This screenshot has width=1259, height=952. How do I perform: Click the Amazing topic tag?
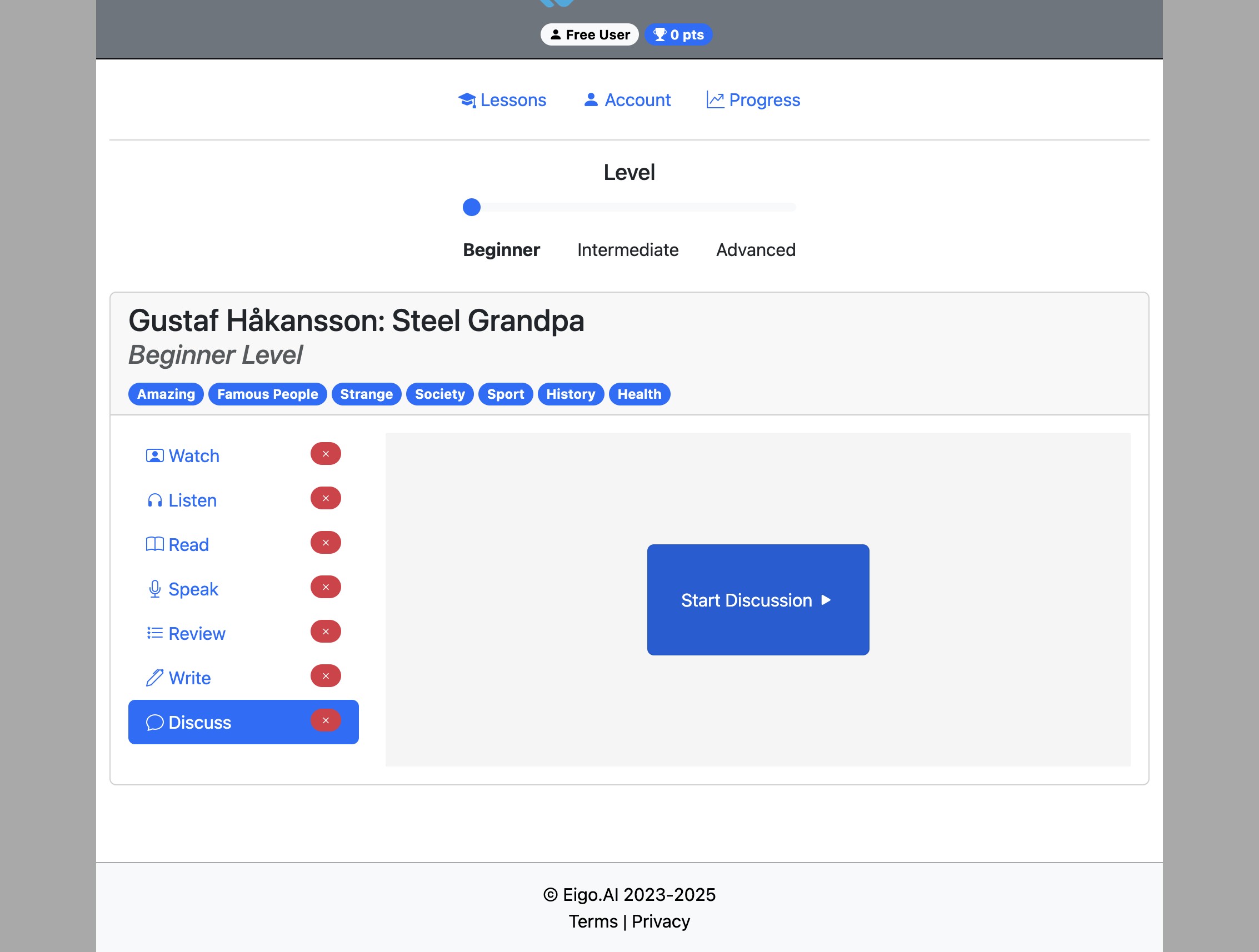click(x=166, y=394)
